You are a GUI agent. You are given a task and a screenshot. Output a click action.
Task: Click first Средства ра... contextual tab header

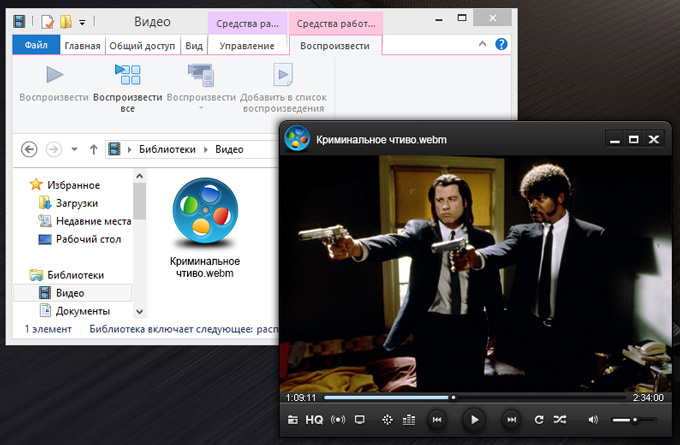click(x=247, y=23)
